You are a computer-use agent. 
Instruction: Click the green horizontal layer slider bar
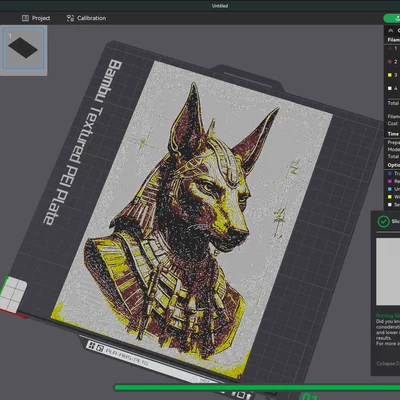point(257,387)
